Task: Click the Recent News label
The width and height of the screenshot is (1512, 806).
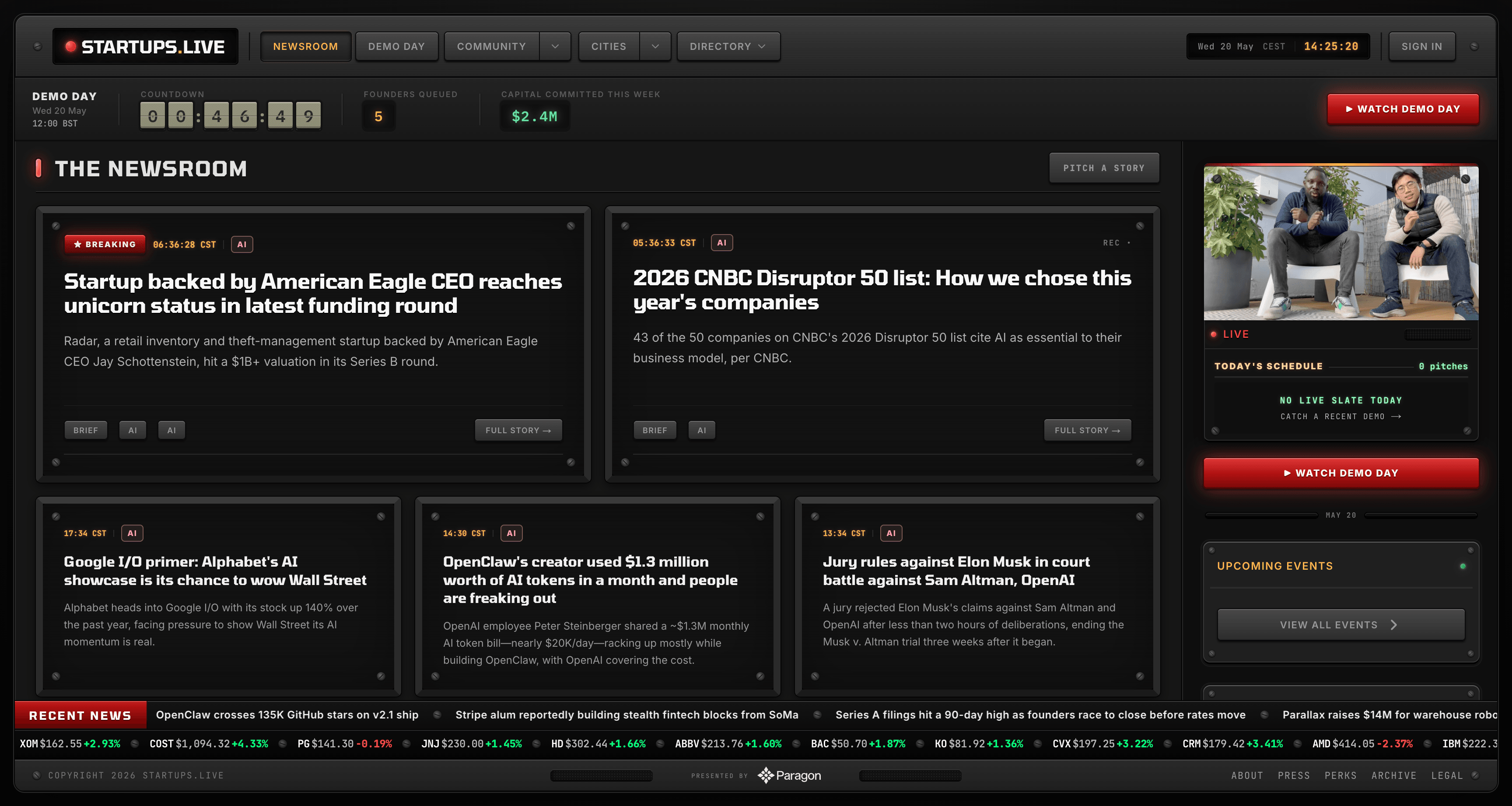Action: [x=80, y=715]
